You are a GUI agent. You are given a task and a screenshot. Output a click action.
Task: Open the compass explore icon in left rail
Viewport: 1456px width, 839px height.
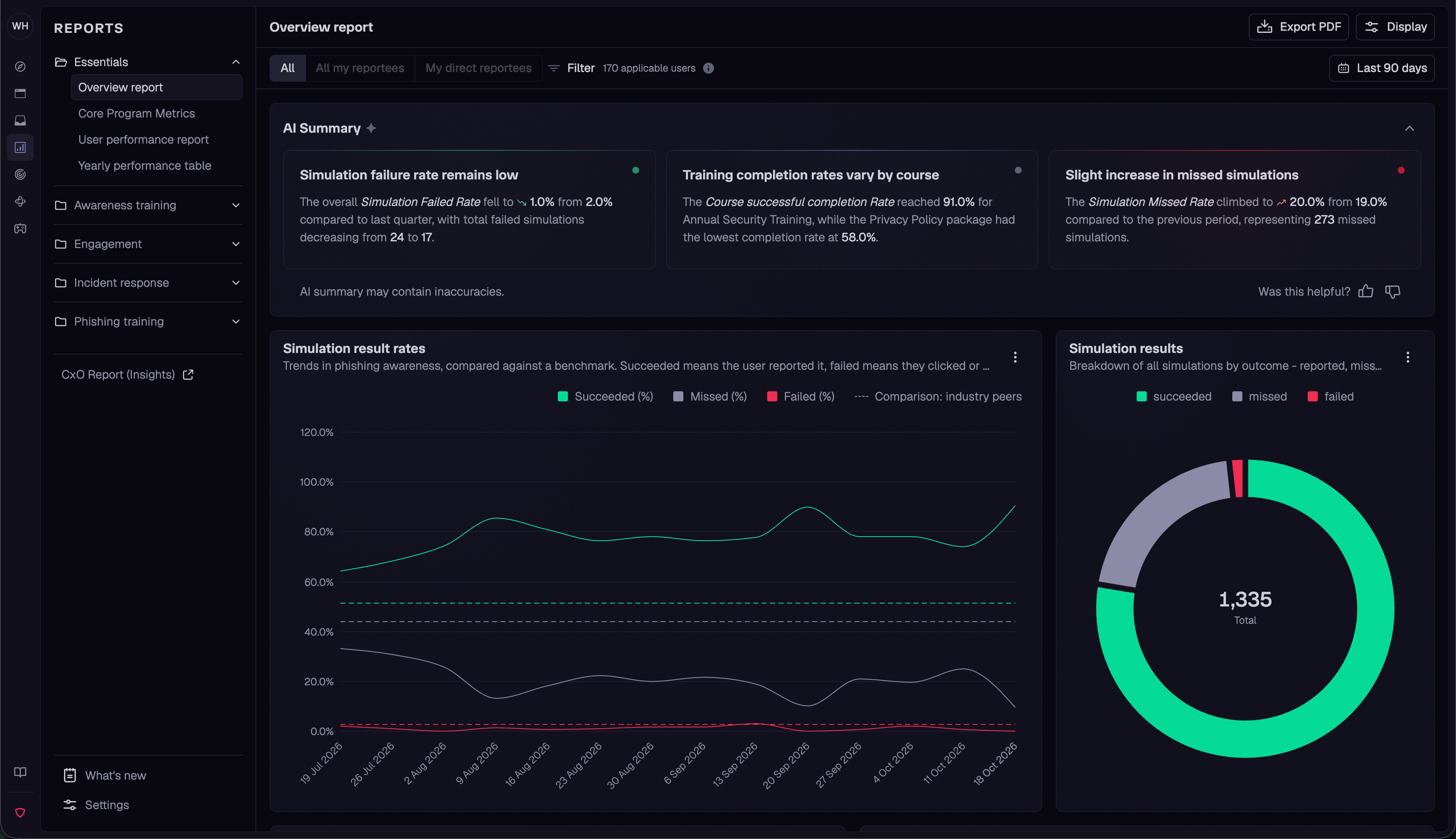tap(20, 67)
